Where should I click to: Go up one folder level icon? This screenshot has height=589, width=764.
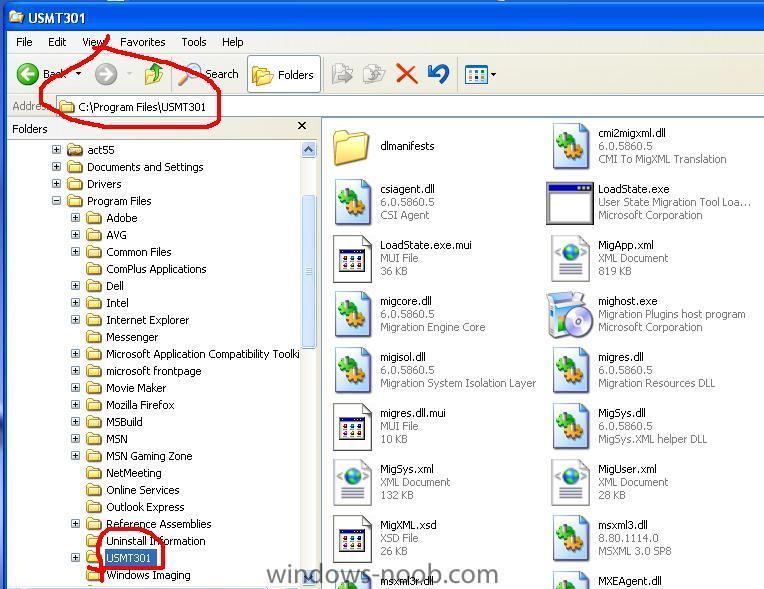point(154,74)
